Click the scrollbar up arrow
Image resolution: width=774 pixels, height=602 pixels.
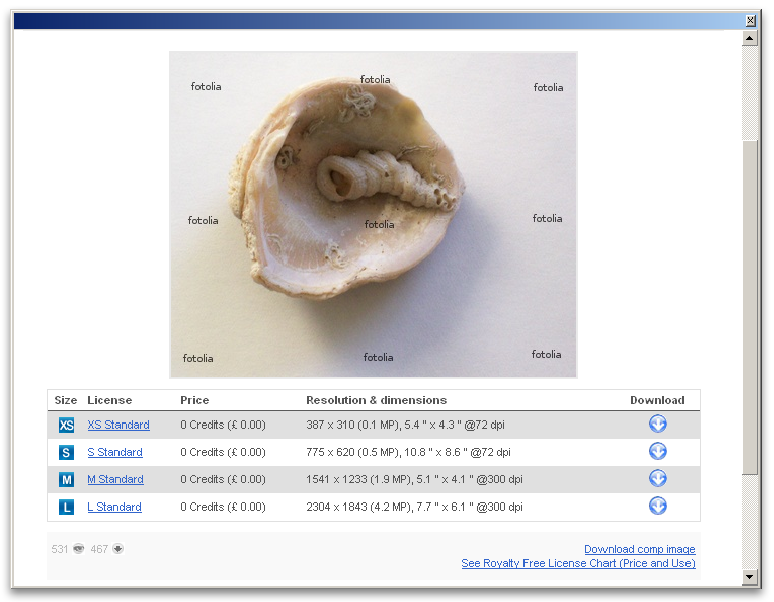click(750, 38)
